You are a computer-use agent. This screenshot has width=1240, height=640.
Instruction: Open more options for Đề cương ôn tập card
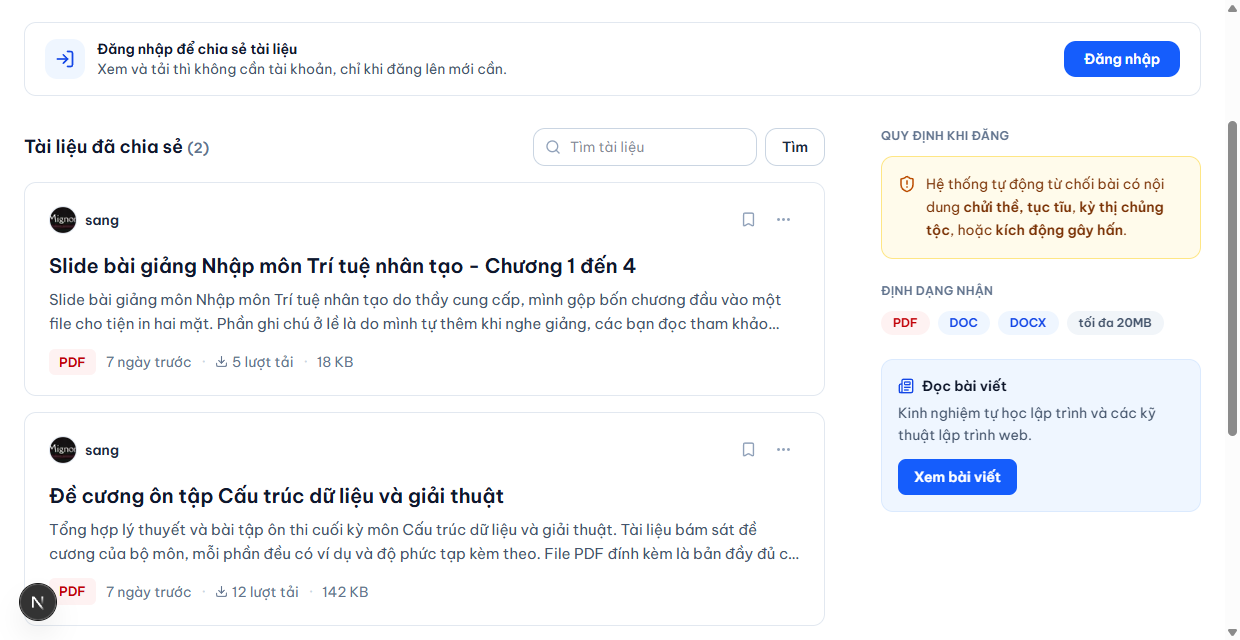point(783,450)
